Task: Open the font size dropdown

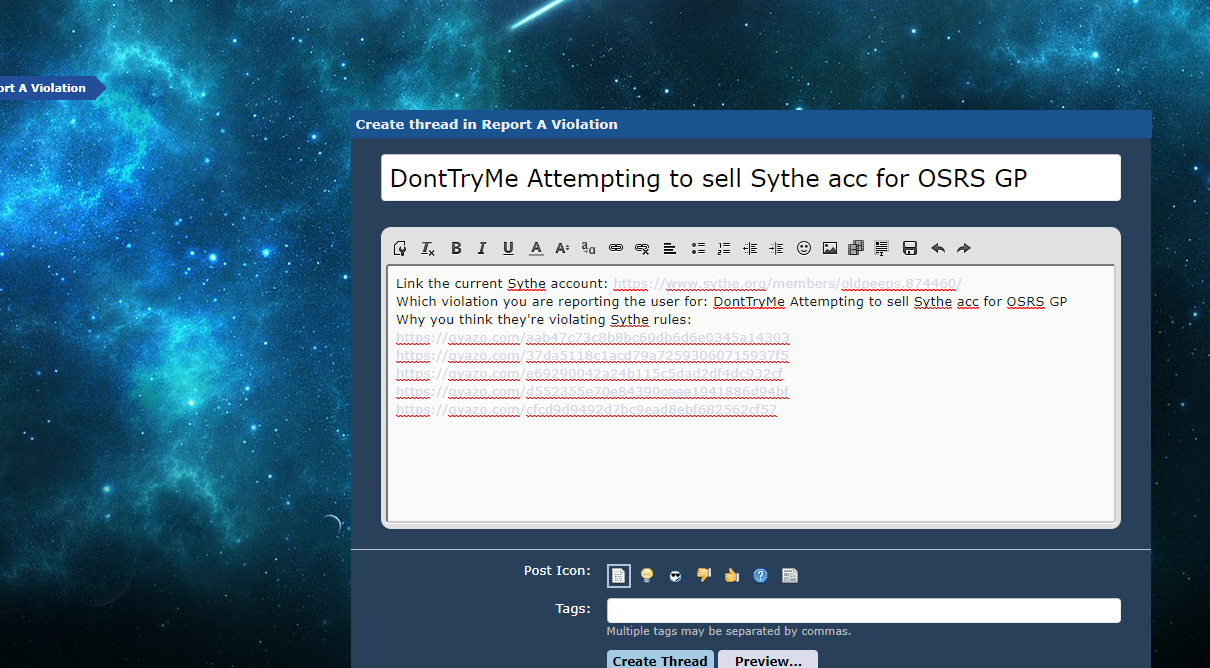Action: tap(562, 248)
